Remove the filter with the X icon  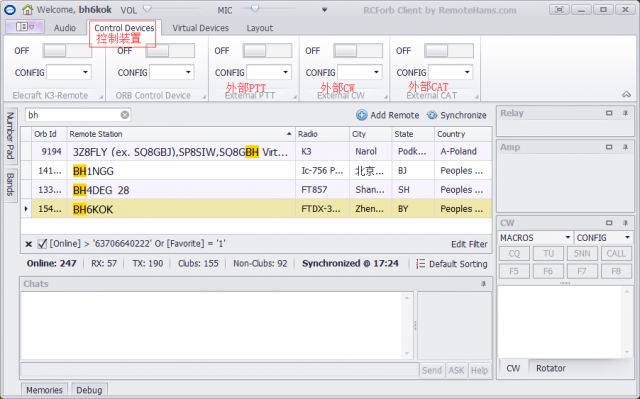[x=29, y=244]
